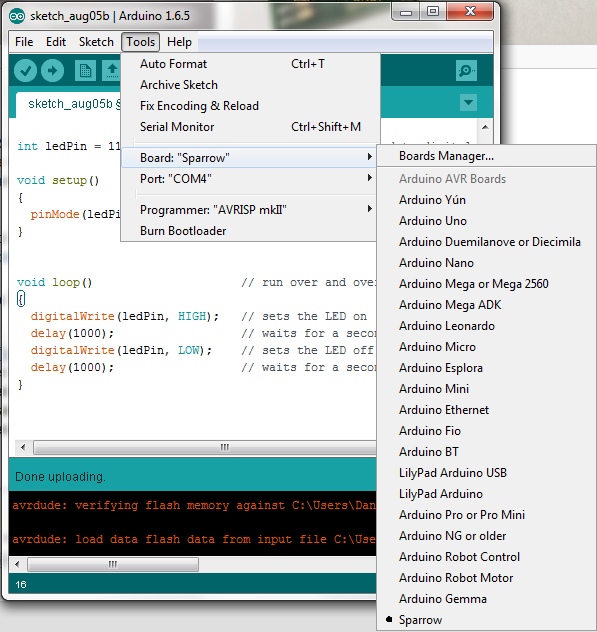Click line number 16 in status bar
Image resolution: width=597 pixels, height=632 pixels.
pos(21,584)
